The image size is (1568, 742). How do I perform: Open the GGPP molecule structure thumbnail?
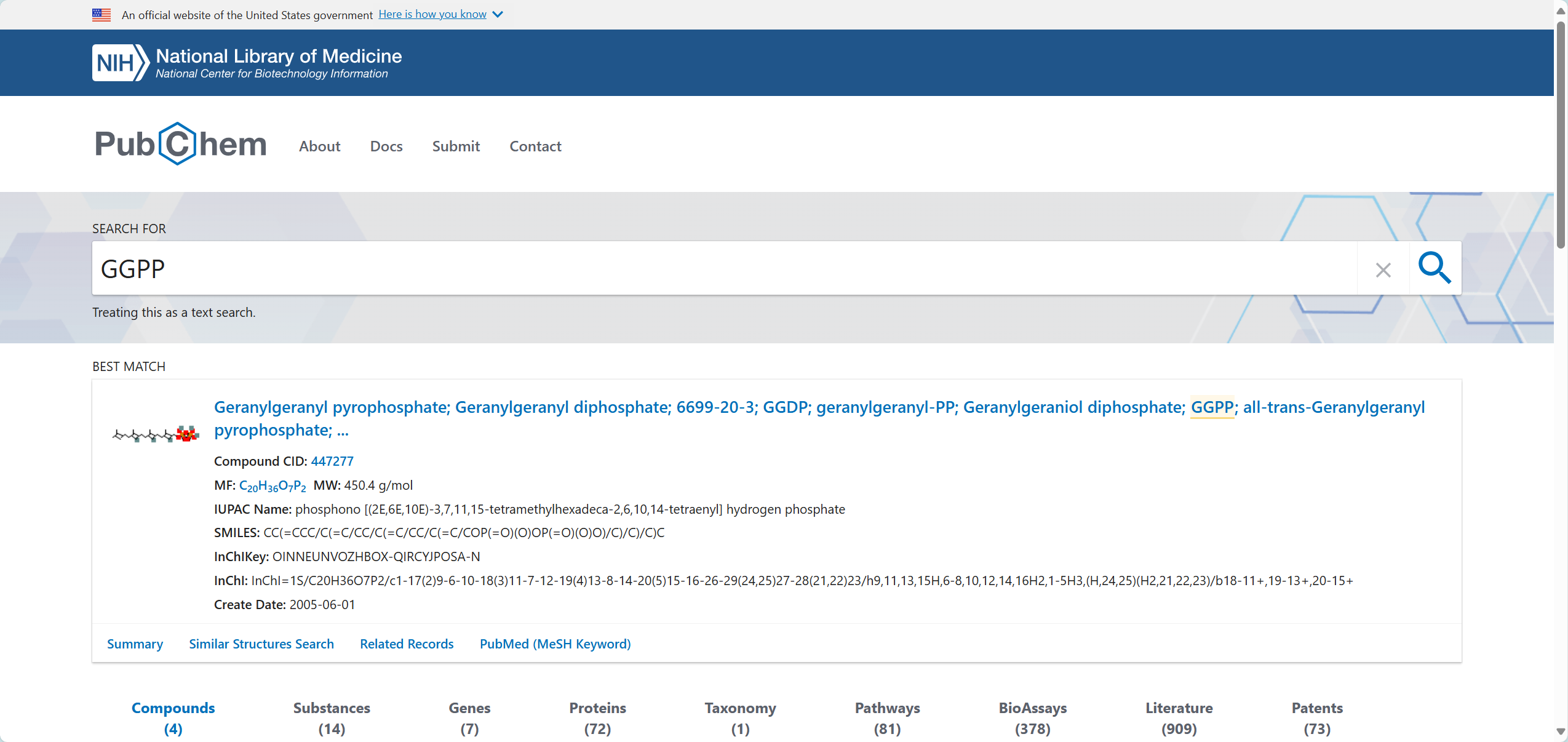coord(155,434)
